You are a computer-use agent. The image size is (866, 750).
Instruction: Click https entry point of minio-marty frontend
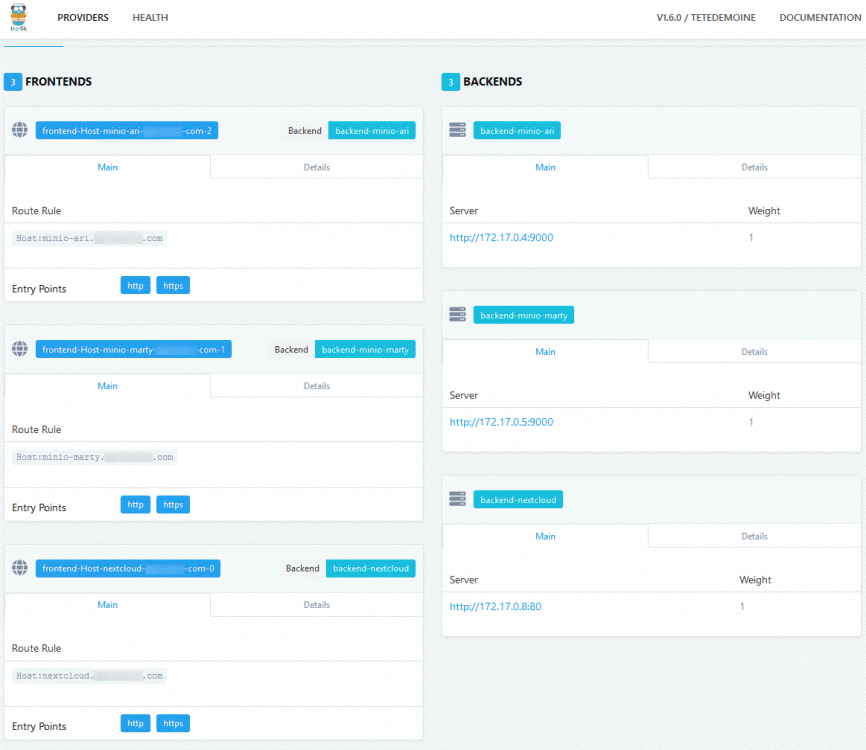(x=173, y=504)
